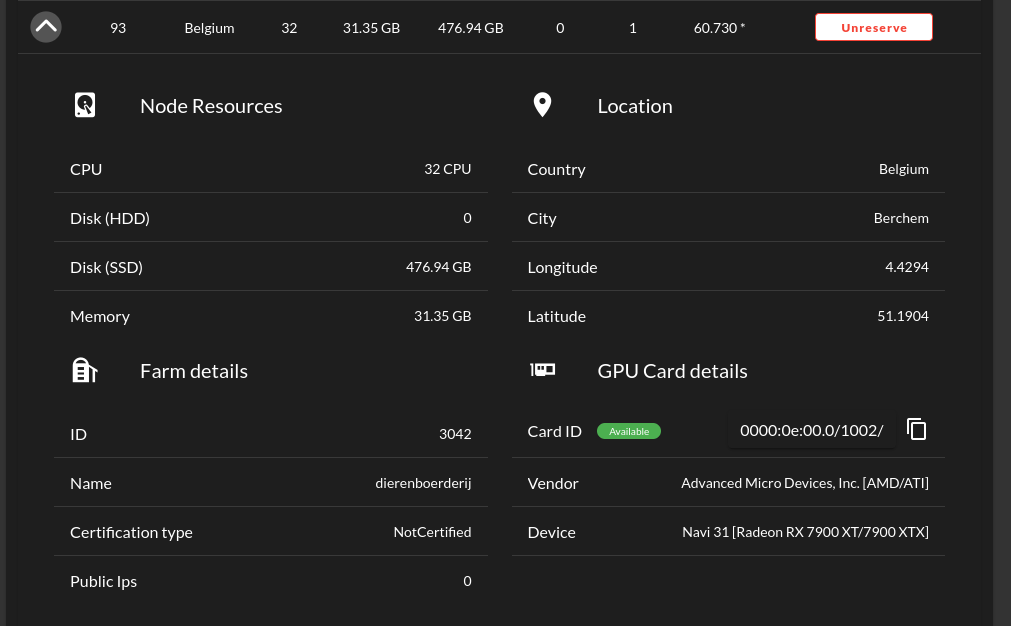Toggle the Available status badge
Screen dimensions: 1011x626
pos(628,430)
